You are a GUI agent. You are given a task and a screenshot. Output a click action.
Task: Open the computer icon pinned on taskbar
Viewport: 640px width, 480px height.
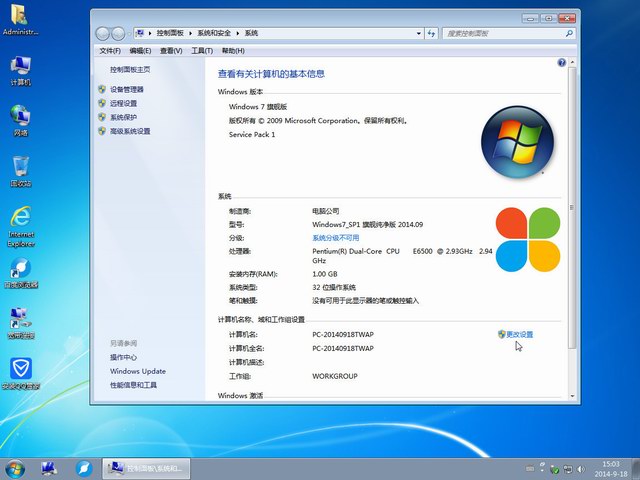(x=49, y=469)
